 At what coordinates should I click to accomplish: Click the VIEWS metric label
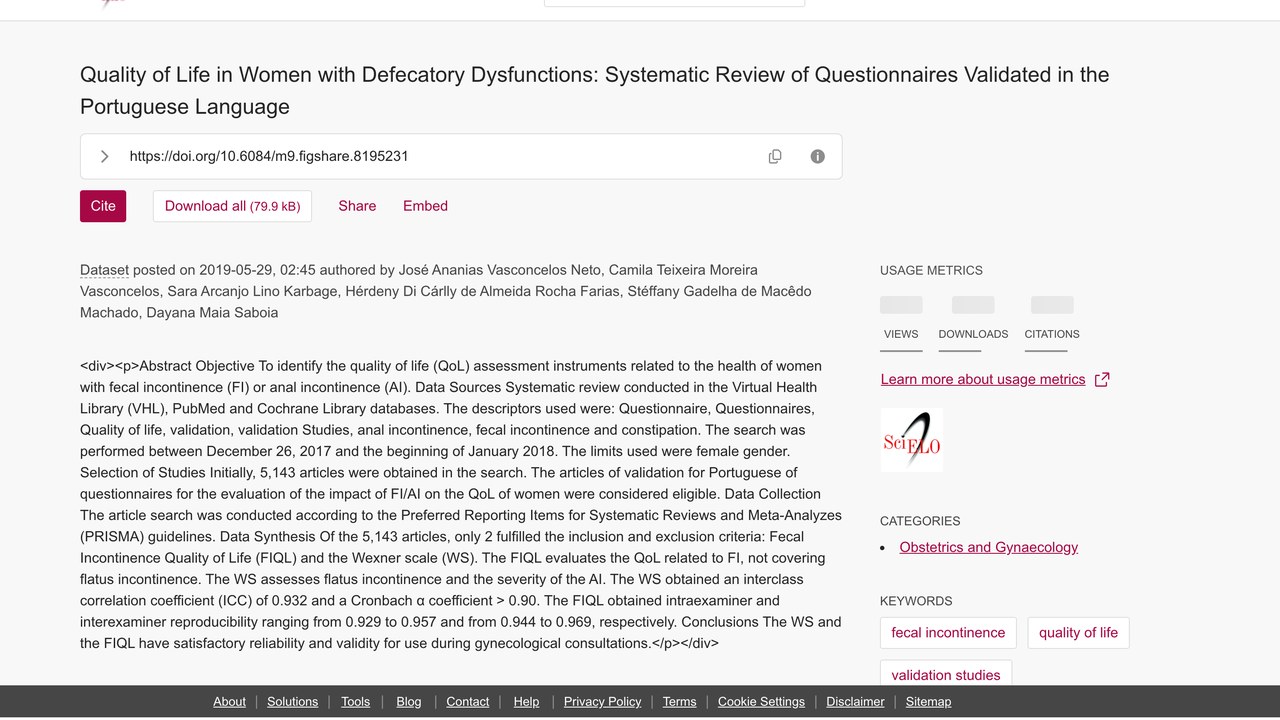[901, 334]
